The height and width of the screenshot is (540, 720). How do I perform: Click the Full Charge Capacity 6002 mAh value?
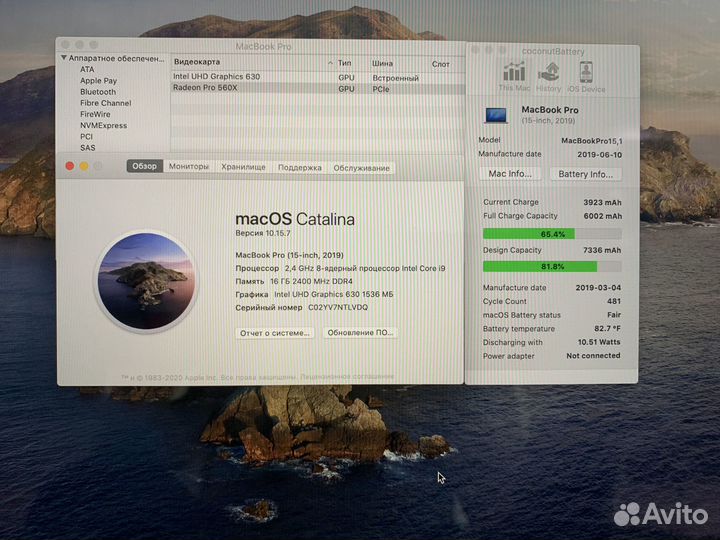click(602, 216)
